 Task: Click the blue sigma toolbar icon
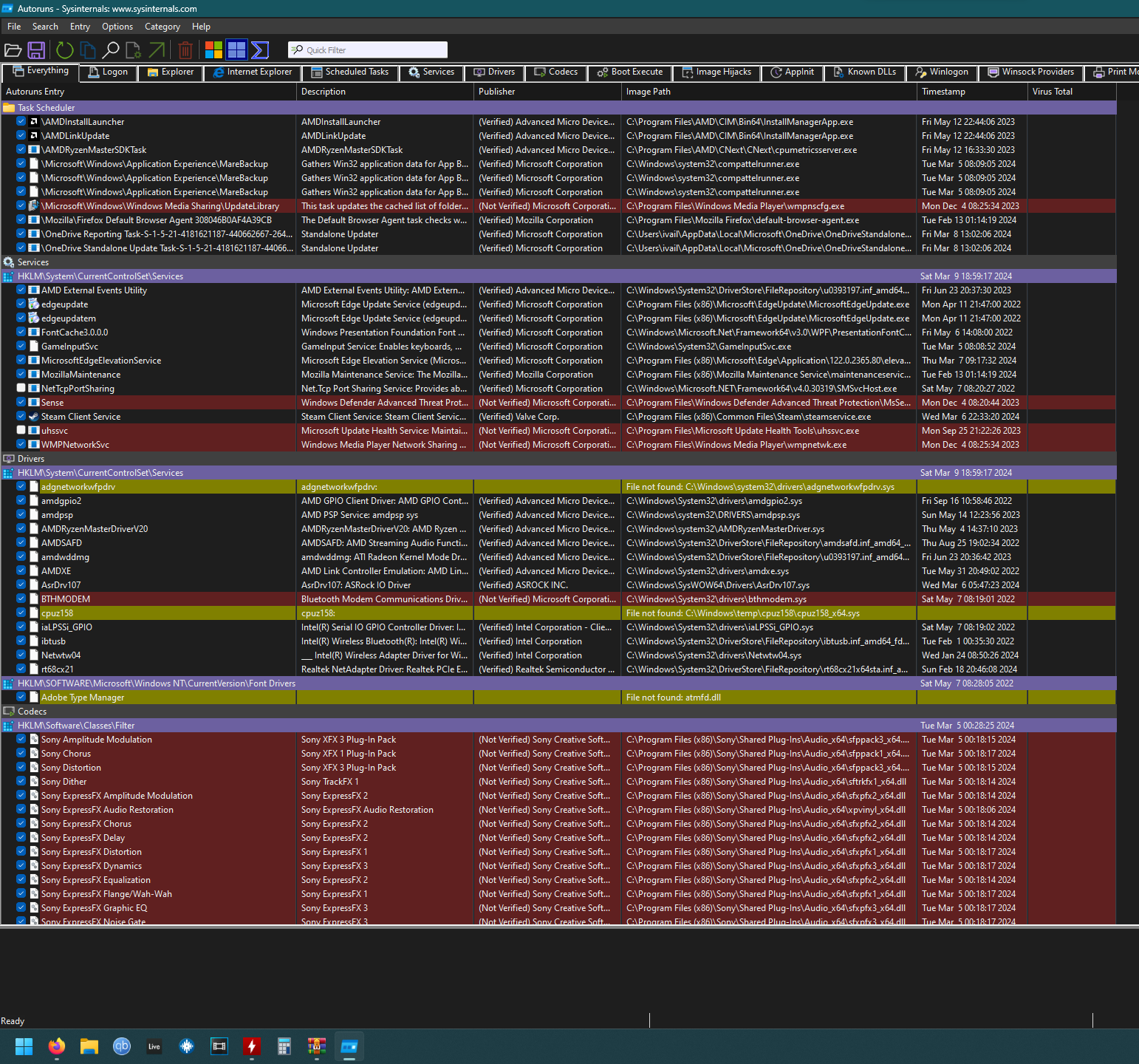tap(260, 50)
